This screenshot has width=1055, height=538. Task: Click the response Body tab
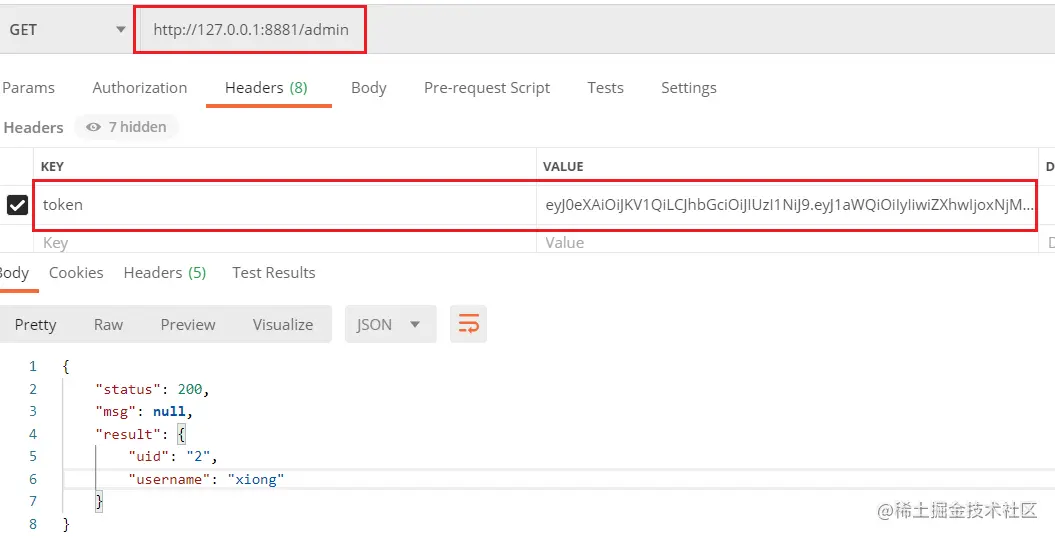pyautogui.click(x=14, y=273)
